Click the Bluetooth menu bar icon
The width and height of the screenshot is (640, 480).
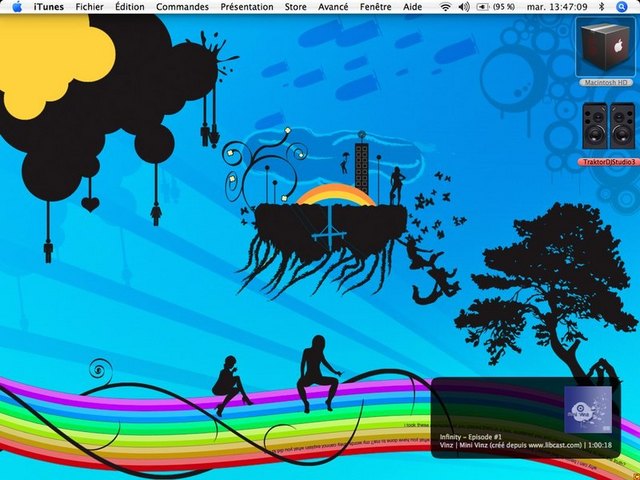[601, 7]
